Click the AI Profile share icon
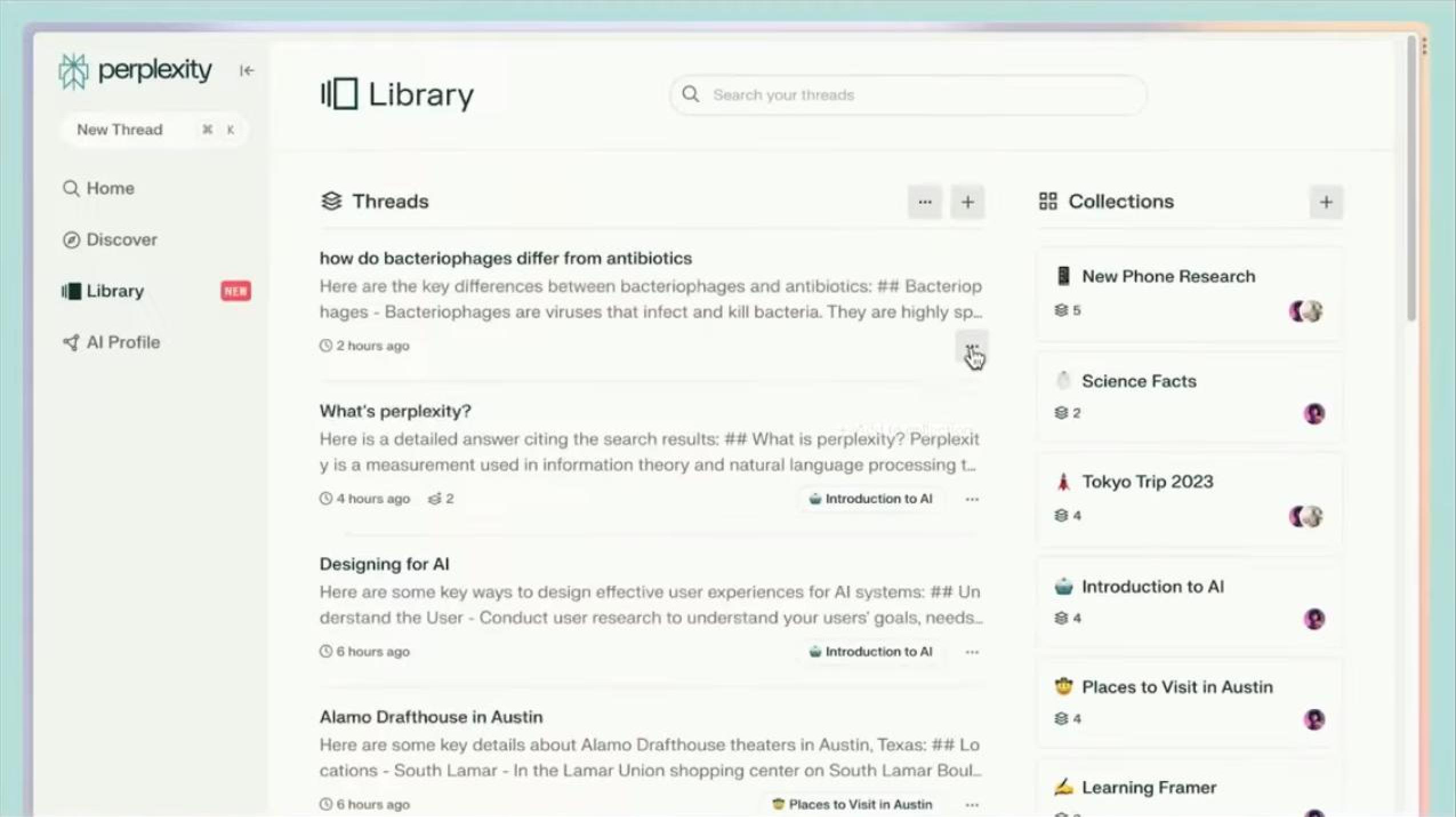This screenshot has height=817, width=1456. (x=71, y=342)
